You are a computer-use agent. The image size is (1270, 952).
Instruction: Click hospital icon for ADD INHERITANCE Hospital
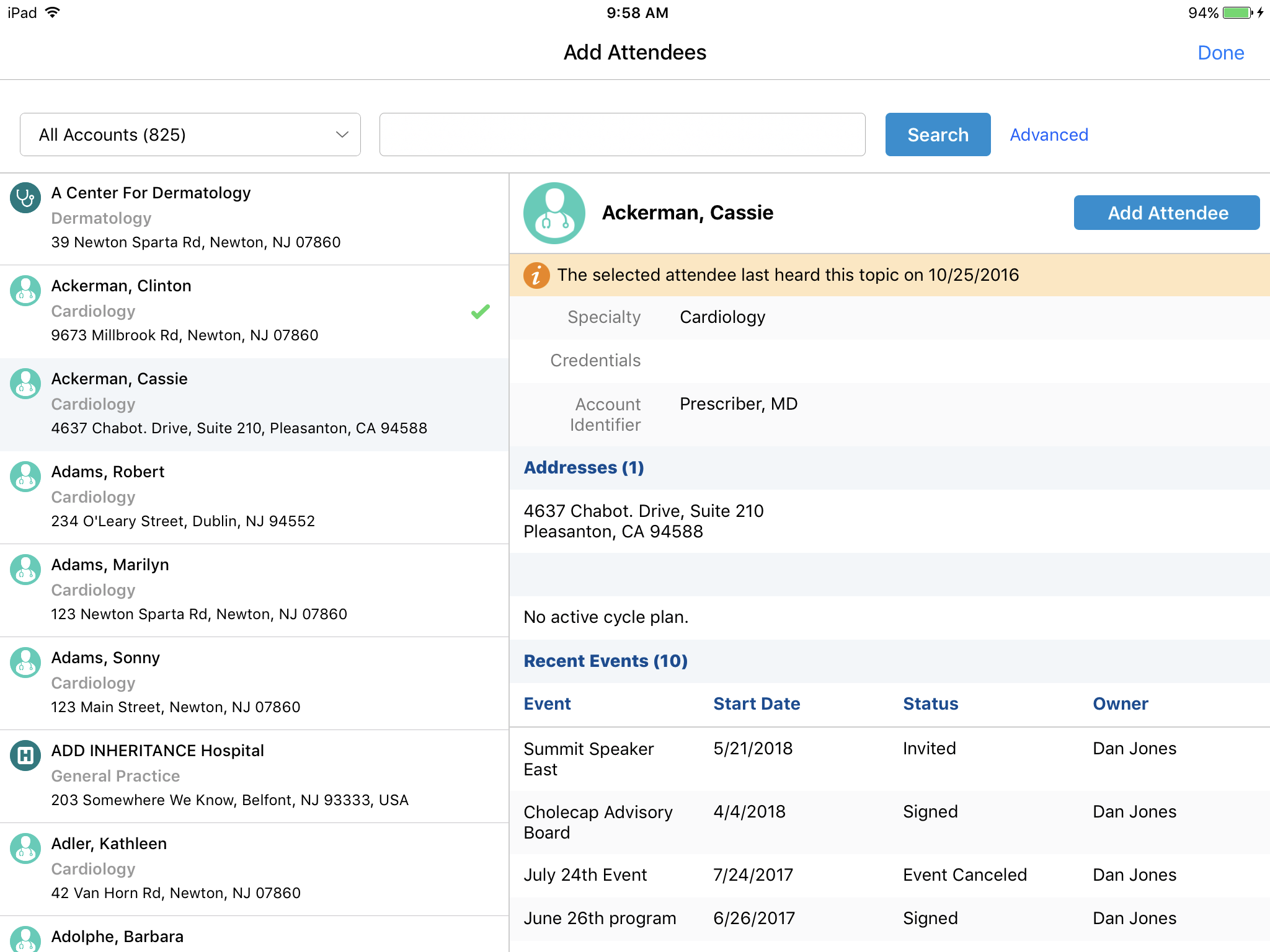(25, 756)
